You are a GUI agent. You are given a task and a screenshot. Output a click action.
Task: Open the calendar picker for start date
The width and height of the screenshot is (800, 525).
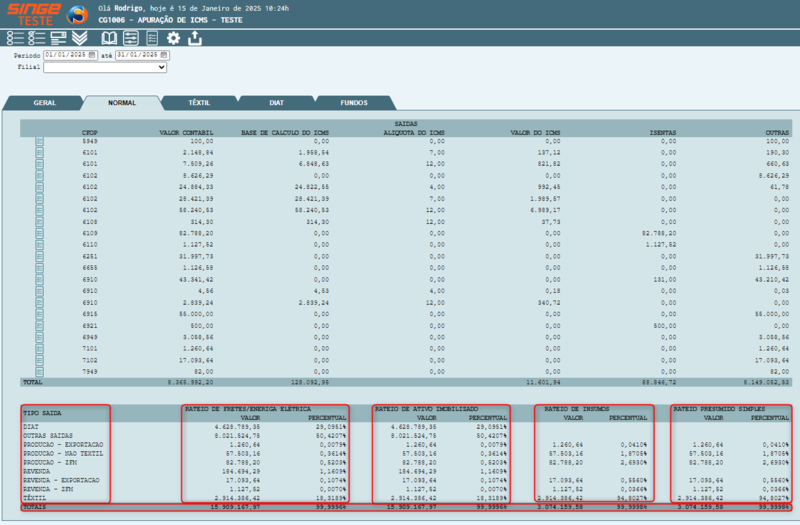(x=92, y=55)
